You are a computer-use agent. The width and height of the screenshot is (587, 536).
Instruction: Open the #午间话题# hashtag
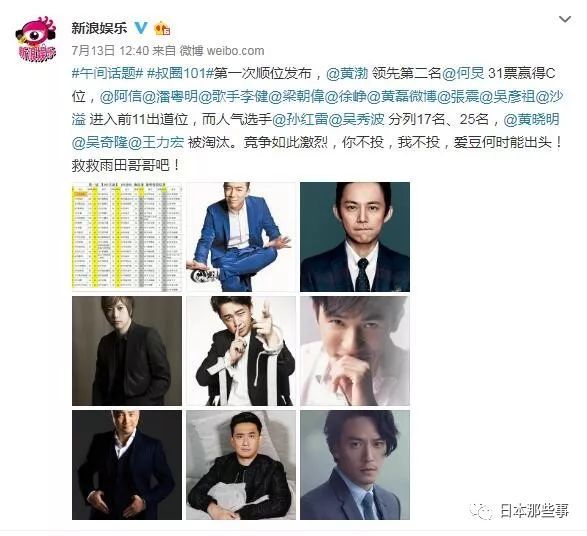point(108,73)
